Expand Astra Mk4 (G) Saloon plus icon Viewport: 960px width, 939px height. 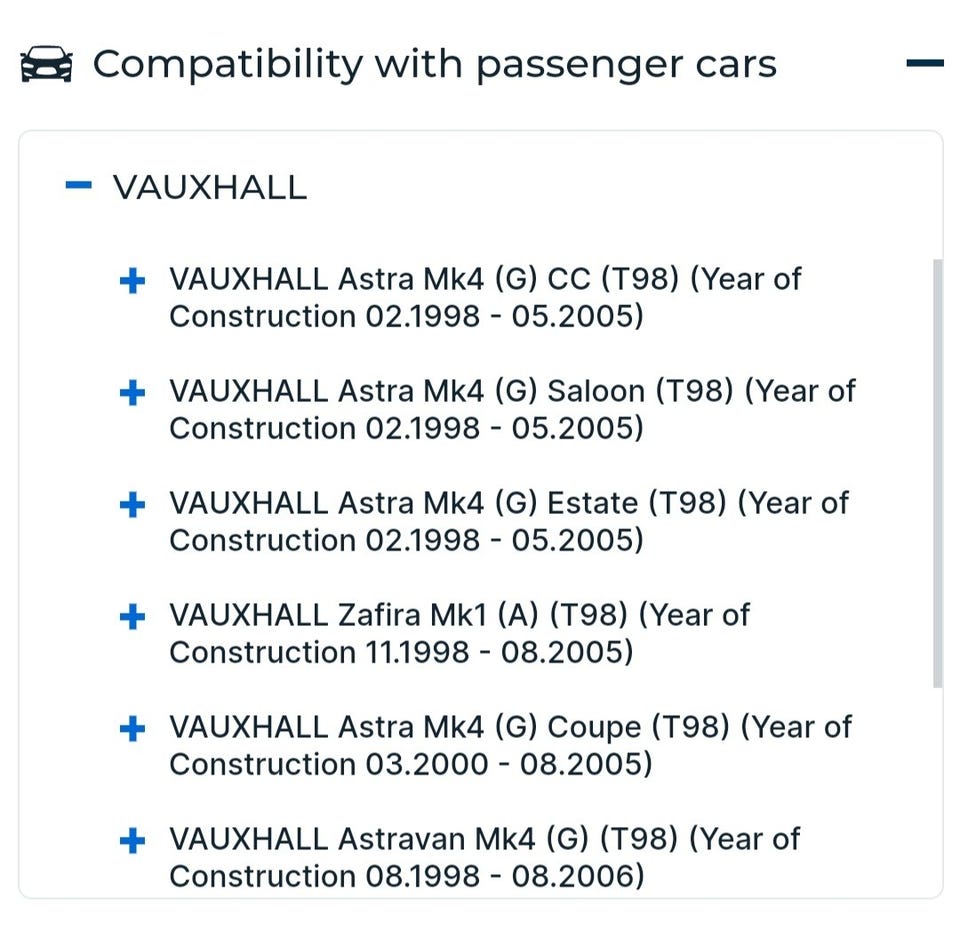click(132, 393)
